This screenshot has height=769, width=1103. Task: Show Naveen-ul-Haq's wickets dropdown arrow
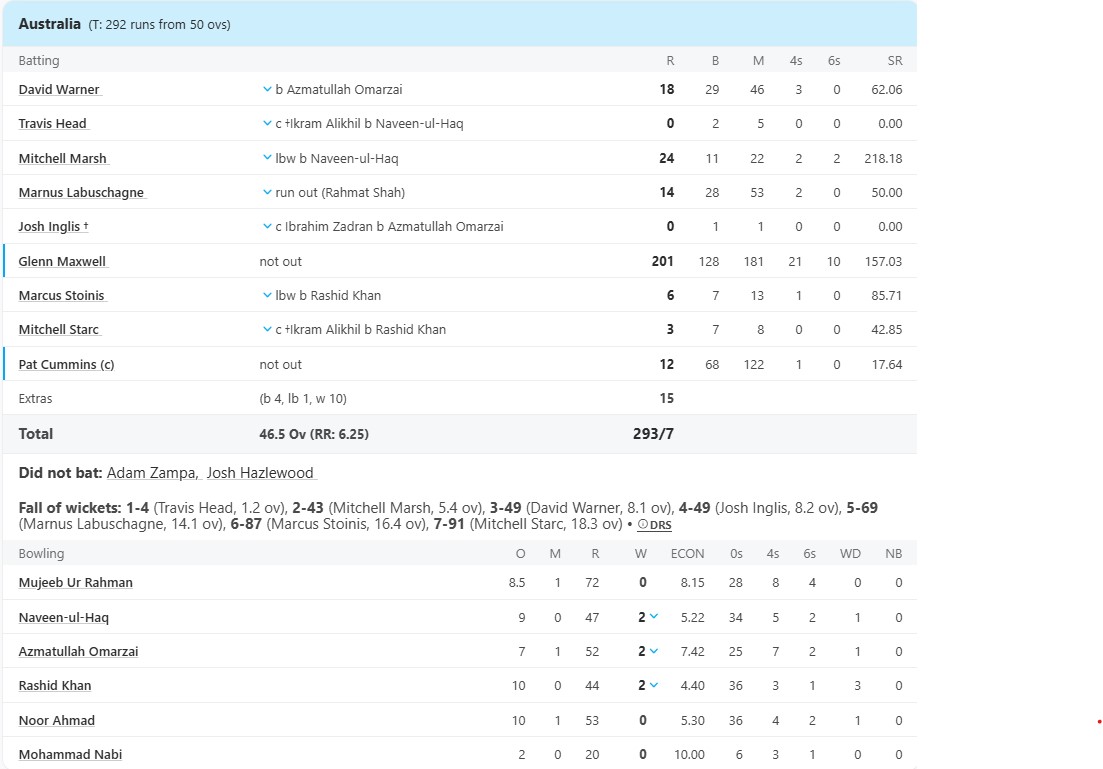(x=653, y=617)
